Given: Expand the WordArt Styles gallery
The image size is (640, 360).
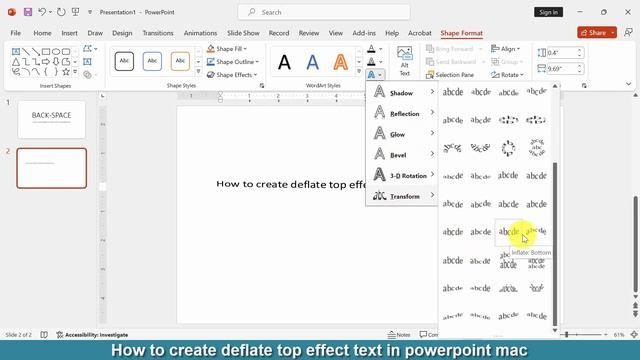Looking at the screenshot, I should pos(359,72).
